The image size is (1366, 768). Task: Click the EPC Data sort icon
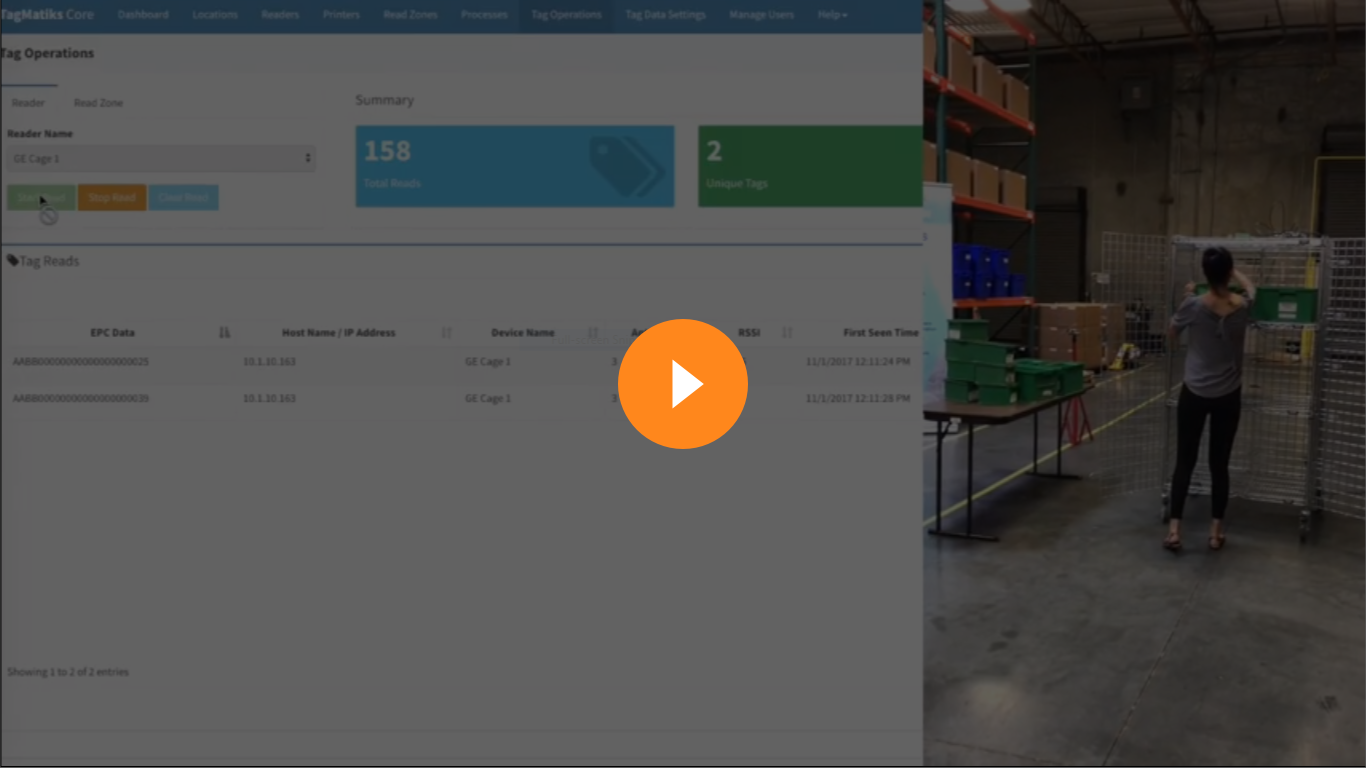(x=224, y=332)
